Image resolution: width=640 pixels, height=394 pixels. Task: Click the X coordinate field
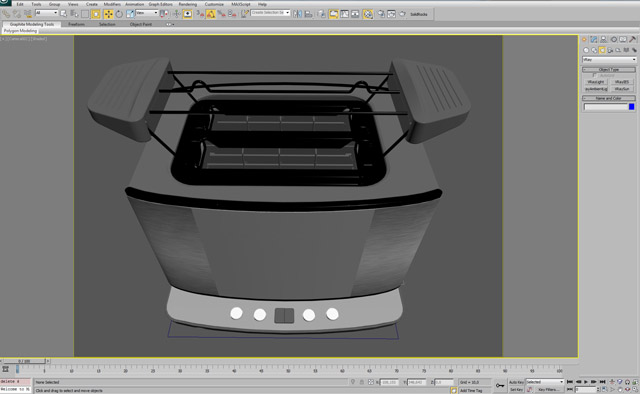[x=389, y=382]
